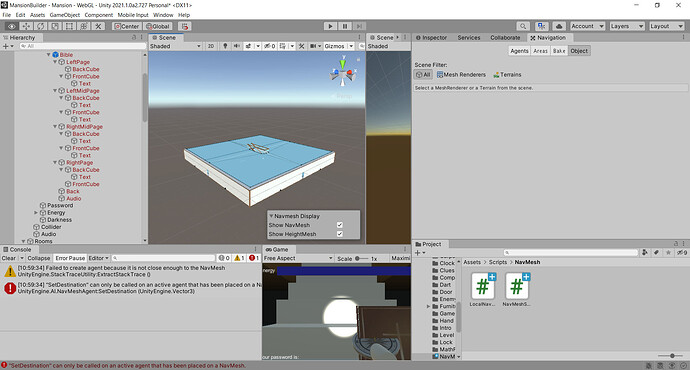
Task: Select the Rotate tool in toolbar
Action: pyautogui.click(x=40, y=26)
